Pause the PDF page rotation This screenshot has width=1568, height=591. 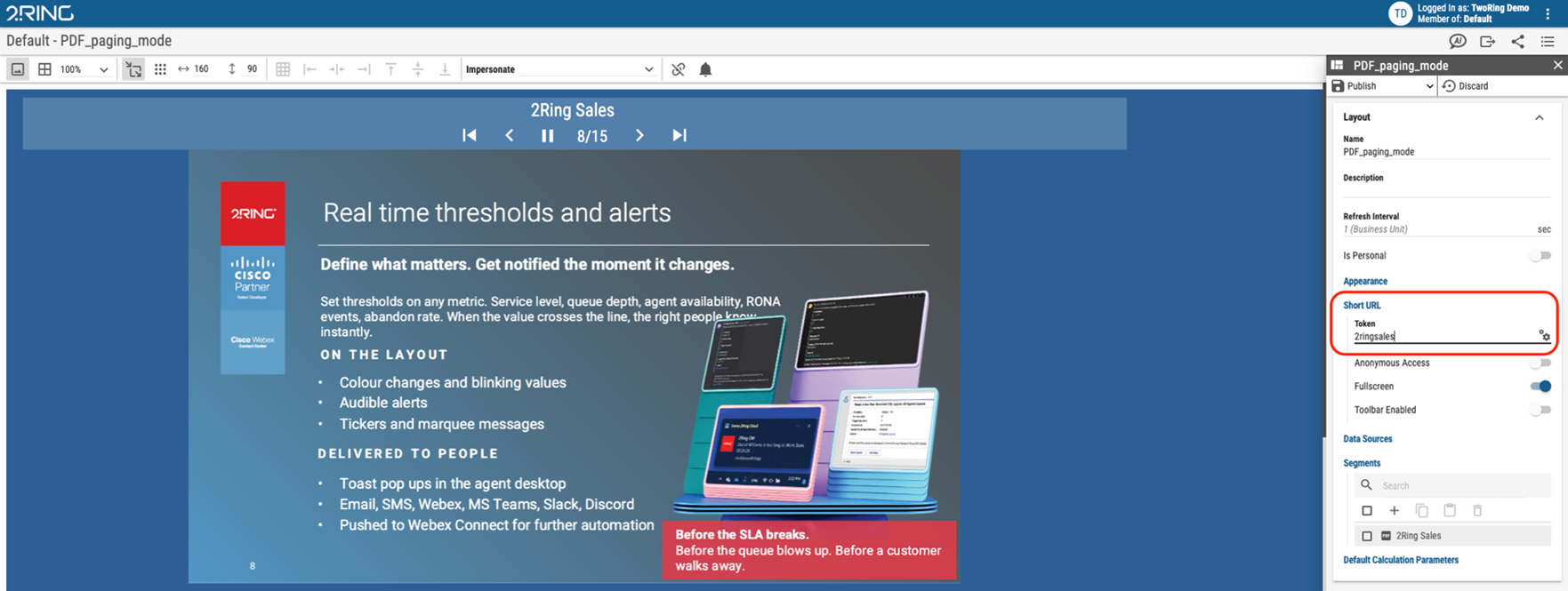click(548, 135)
